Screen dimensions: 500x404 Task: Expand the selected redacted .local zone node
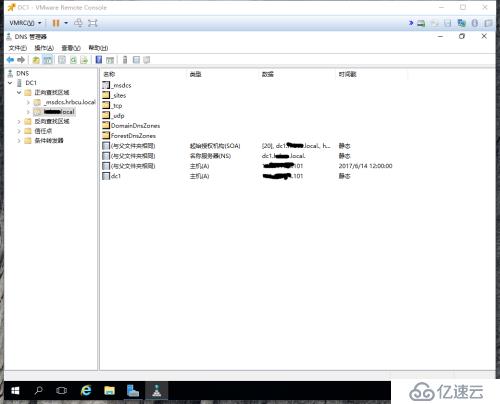[x=28, y=112]
